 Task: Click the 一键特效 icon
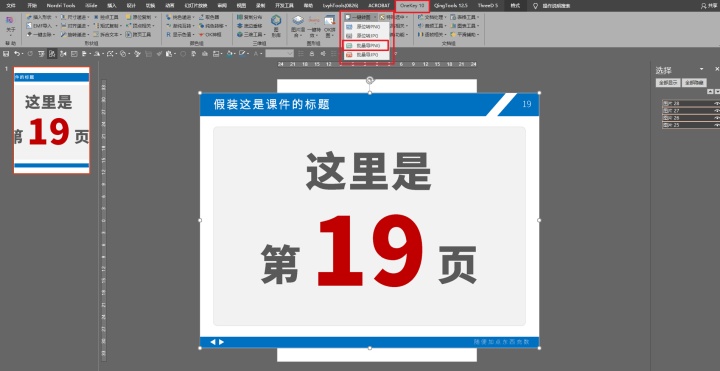coord(314,27)
